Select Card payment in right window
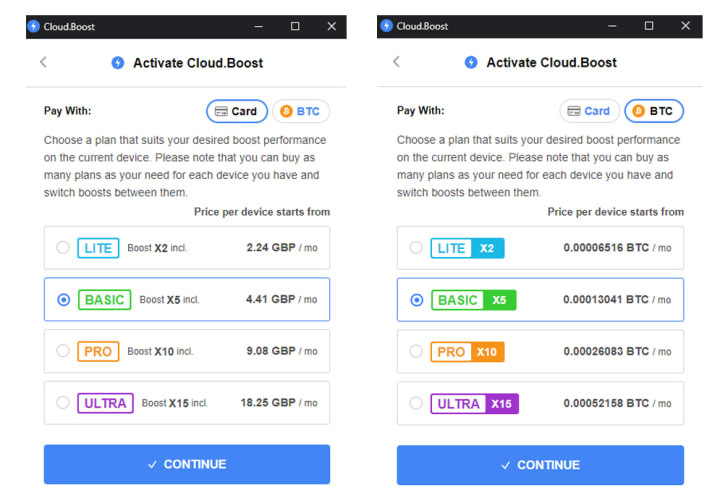This screenshot has width=720, height=498. pyautogui.click(x=590, y=111)
